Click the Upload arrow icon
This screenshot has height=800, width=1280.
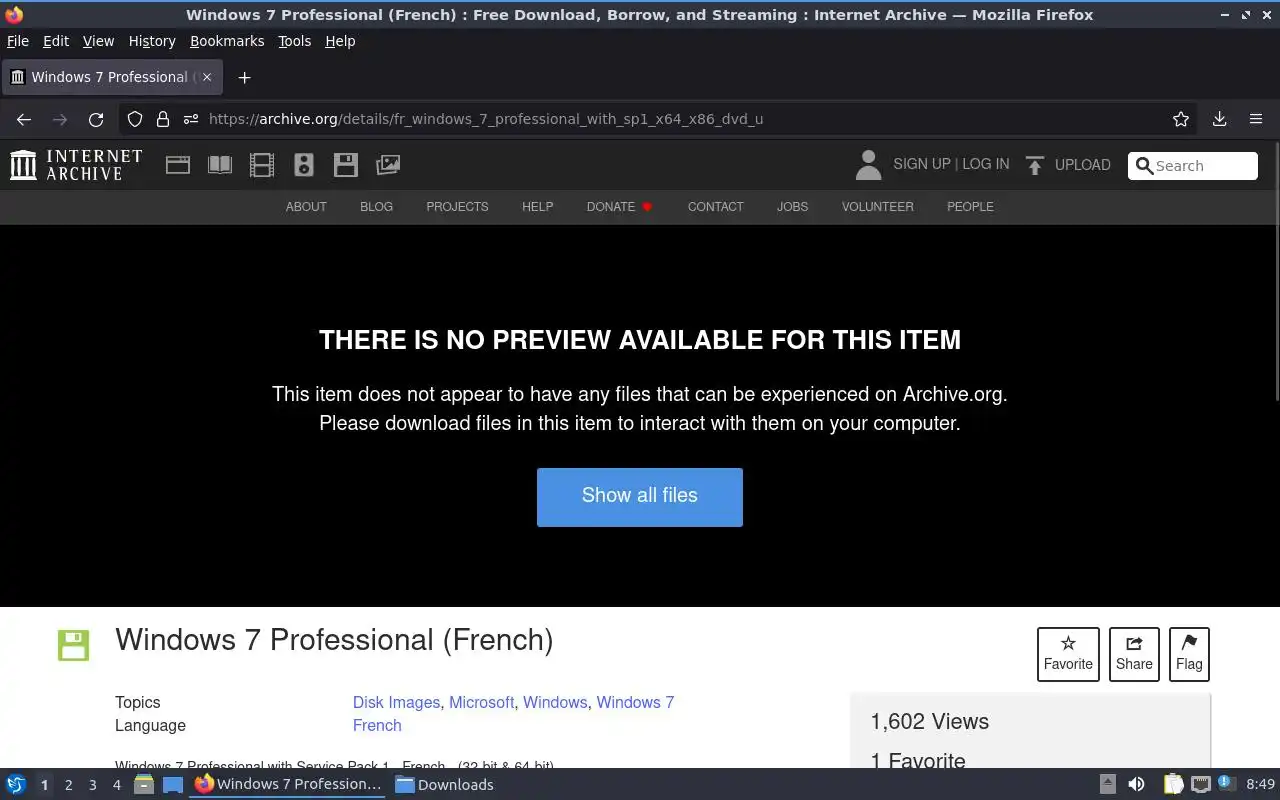1035,165
